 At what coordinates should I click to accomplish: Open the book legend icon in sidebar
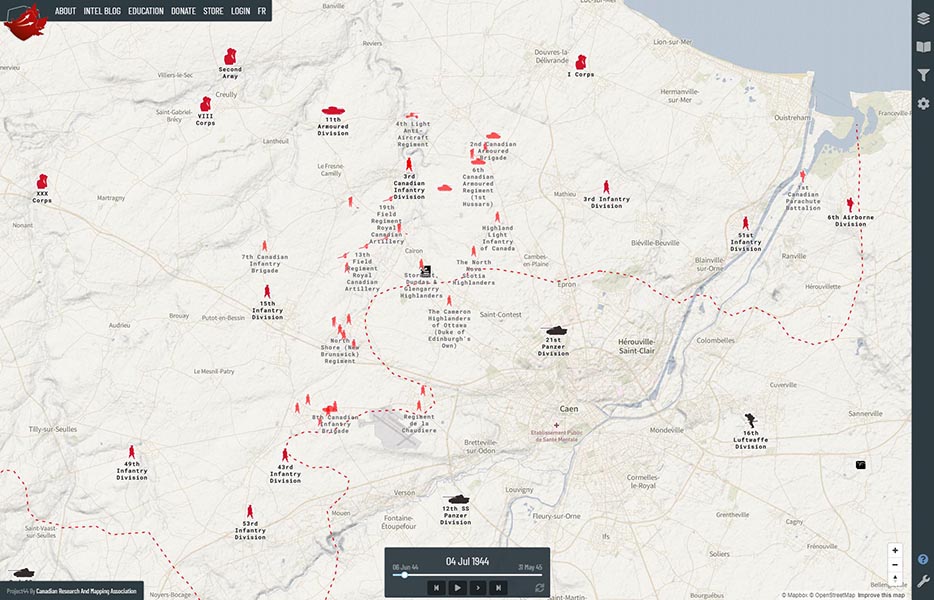point(923,47)
